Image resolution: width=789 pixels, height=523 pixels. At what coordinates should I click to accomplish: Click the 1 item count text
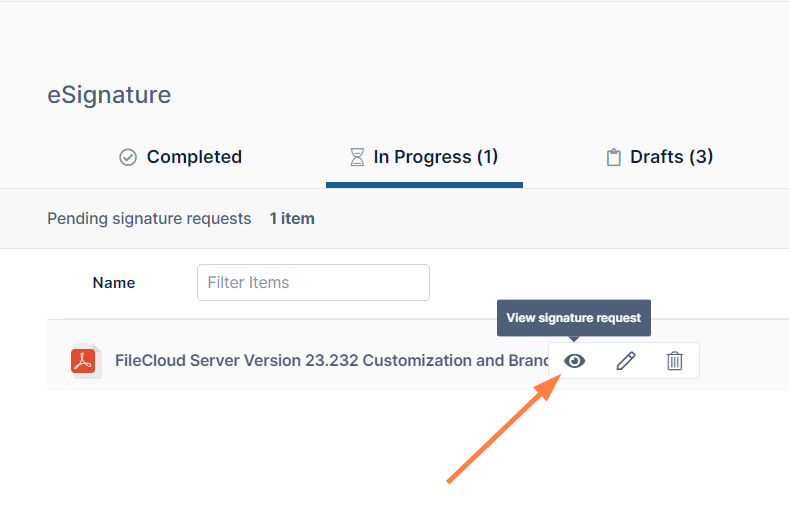(x=292, y=218)
